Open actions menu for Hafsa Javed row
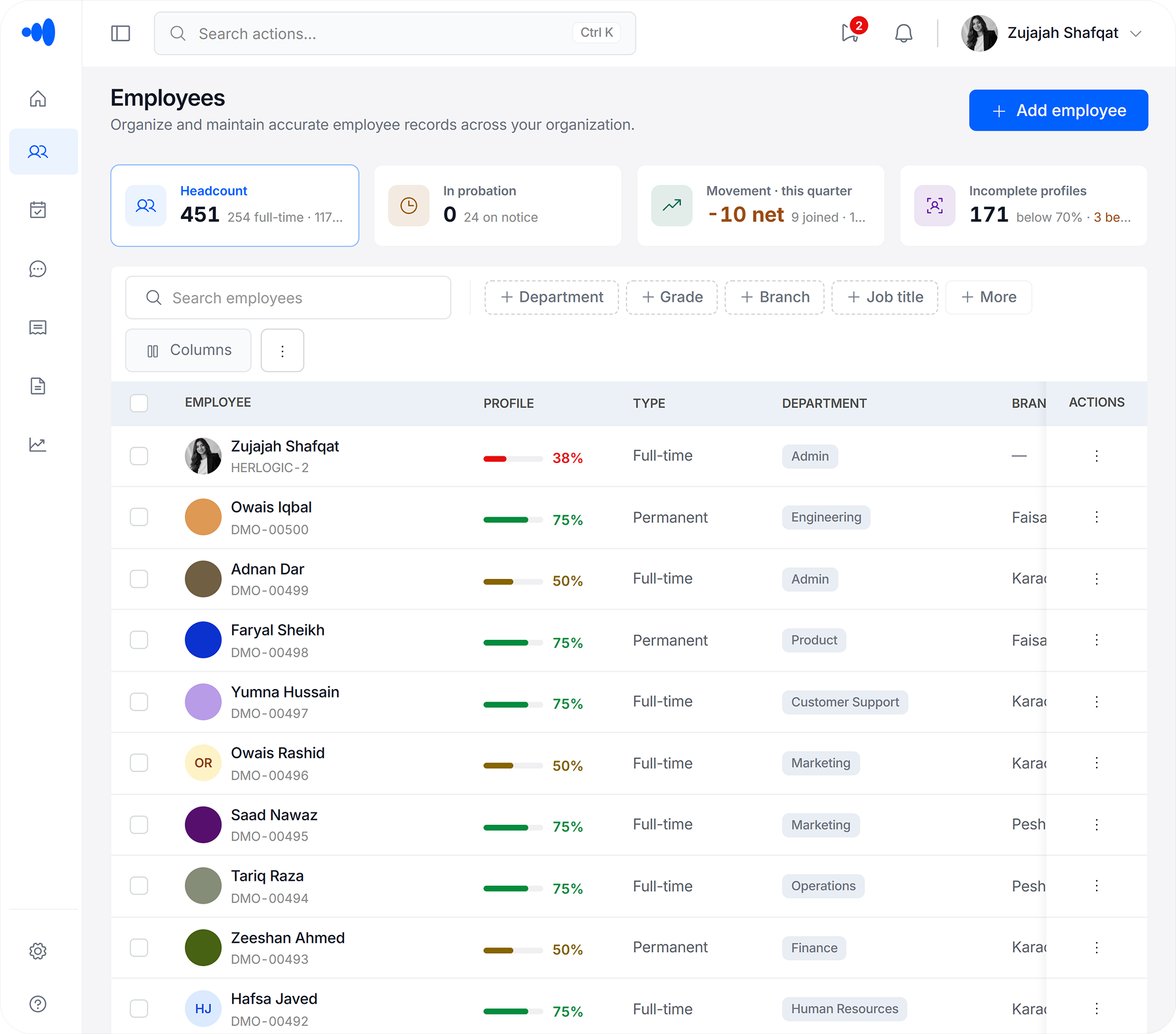 click(x=1097, y=1008)
